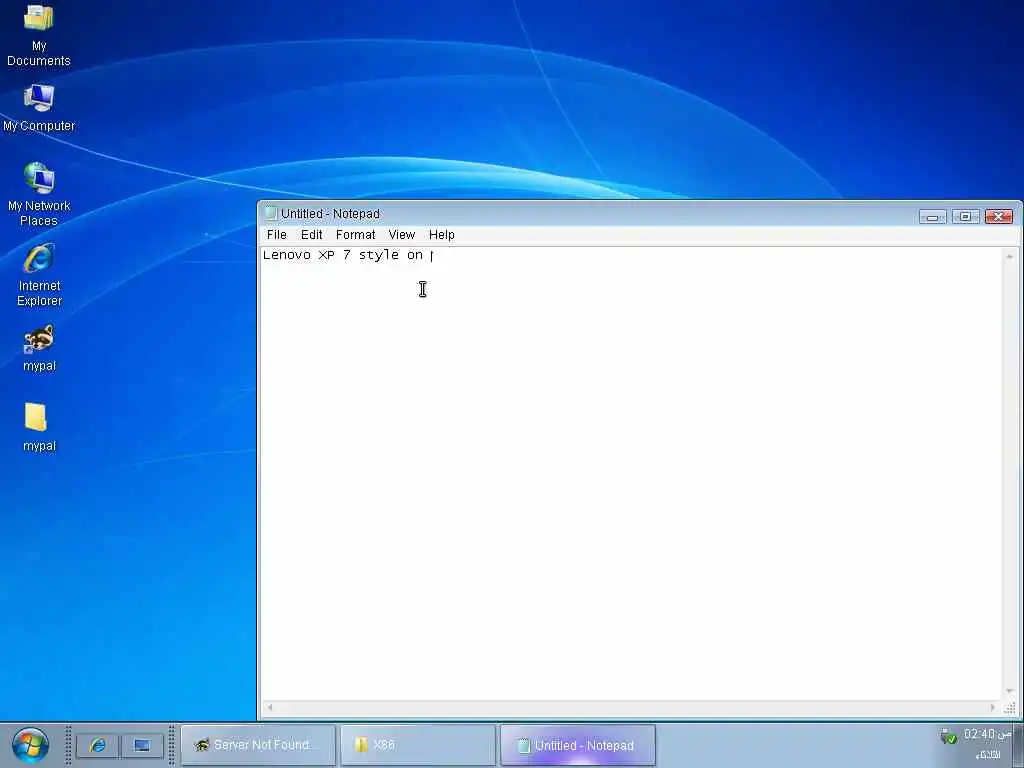Click the Untitled - Notepad title bar
This screenshot has width=1024, height=768.
pos(588,214)
